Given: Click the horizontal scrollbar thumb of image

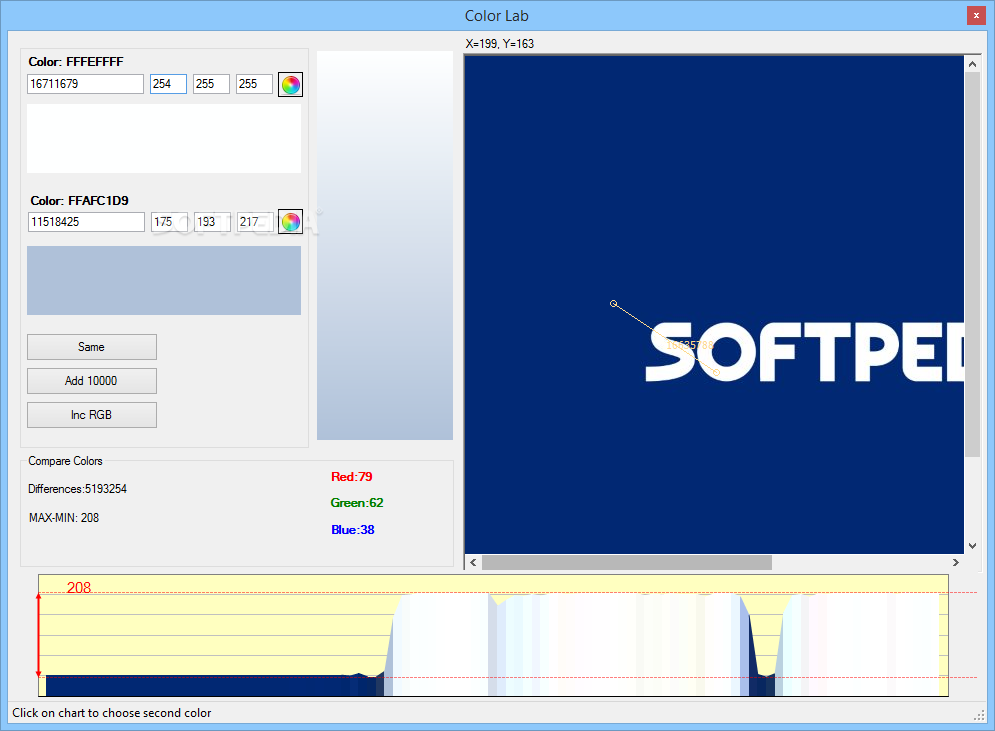Looking at the screenshot, I should tap(627, 562).
